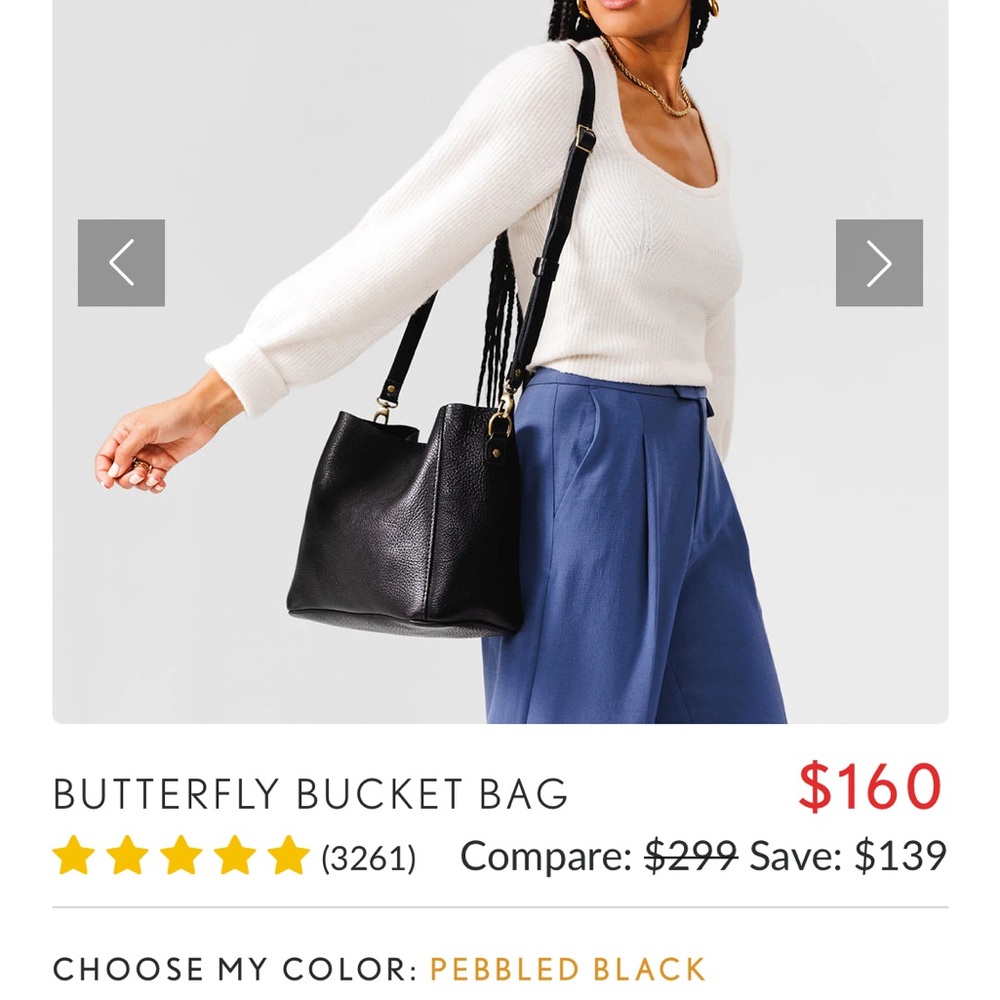Click the gold strap clasp on the bag
The image size is (1000, 1000).
[x=501, y=416]
